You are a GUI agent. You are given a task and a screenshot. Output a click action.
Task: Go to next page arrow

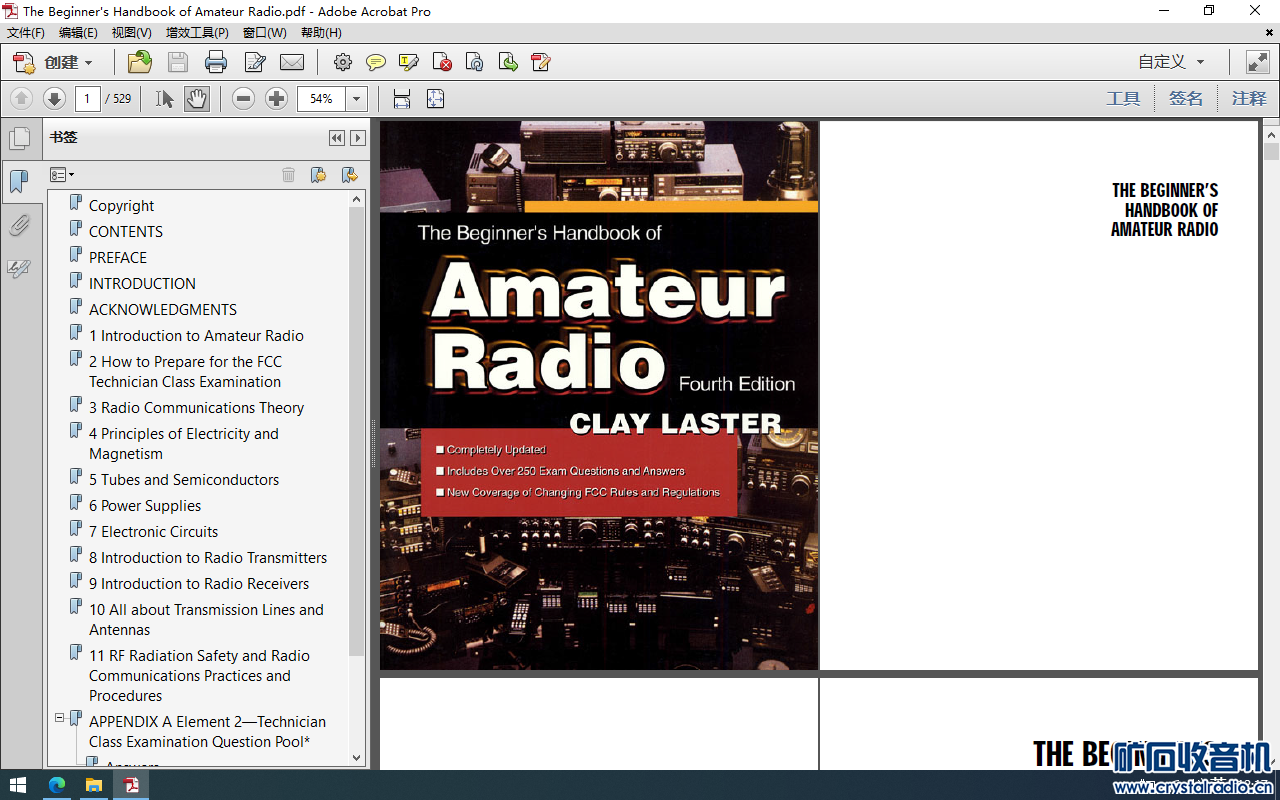tap(55, 99)
